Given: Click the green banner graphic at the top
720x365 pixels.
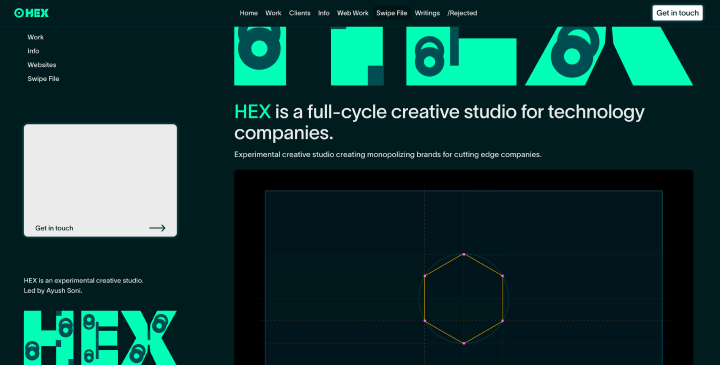Looking at the screenshot, I should (x=463, y=56).
